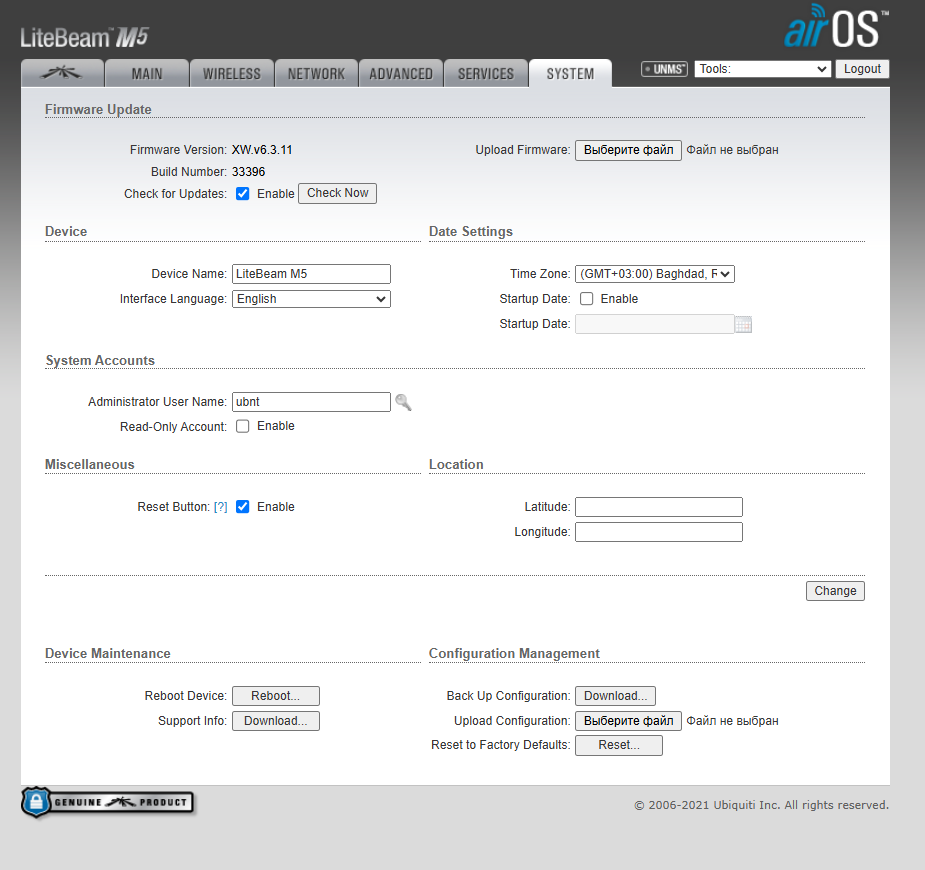Click the Device Maintenance heading

(108, 654)
